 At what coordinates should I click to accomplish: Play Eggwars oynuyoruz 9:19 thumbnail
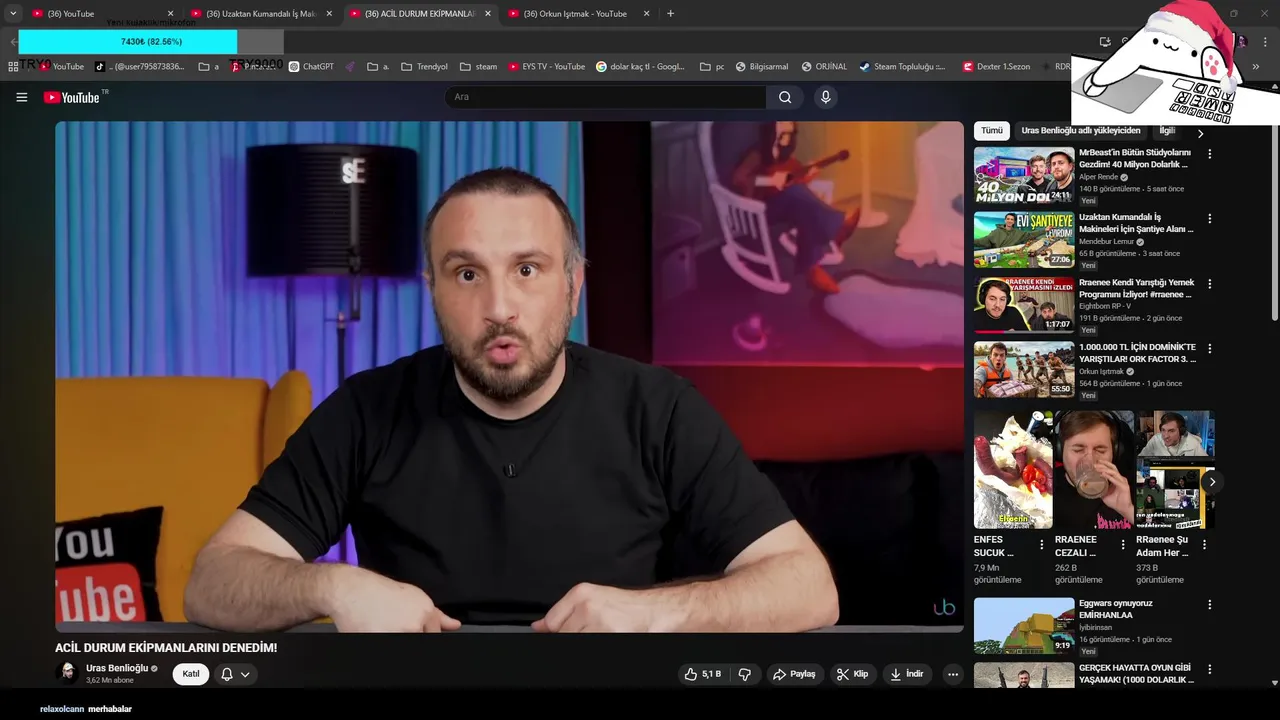1024,626
